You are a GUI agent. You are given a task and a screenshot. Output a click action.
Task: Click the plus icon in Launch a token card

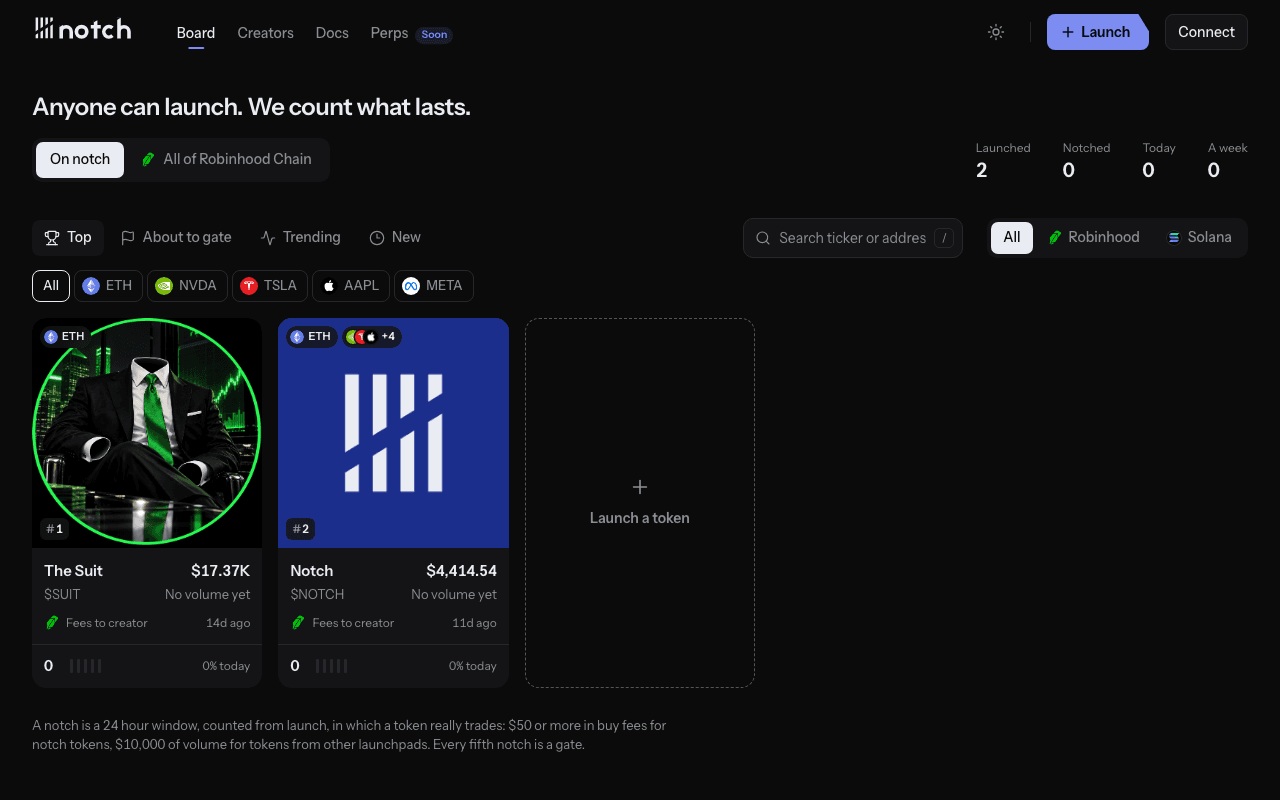coord(640,487)
